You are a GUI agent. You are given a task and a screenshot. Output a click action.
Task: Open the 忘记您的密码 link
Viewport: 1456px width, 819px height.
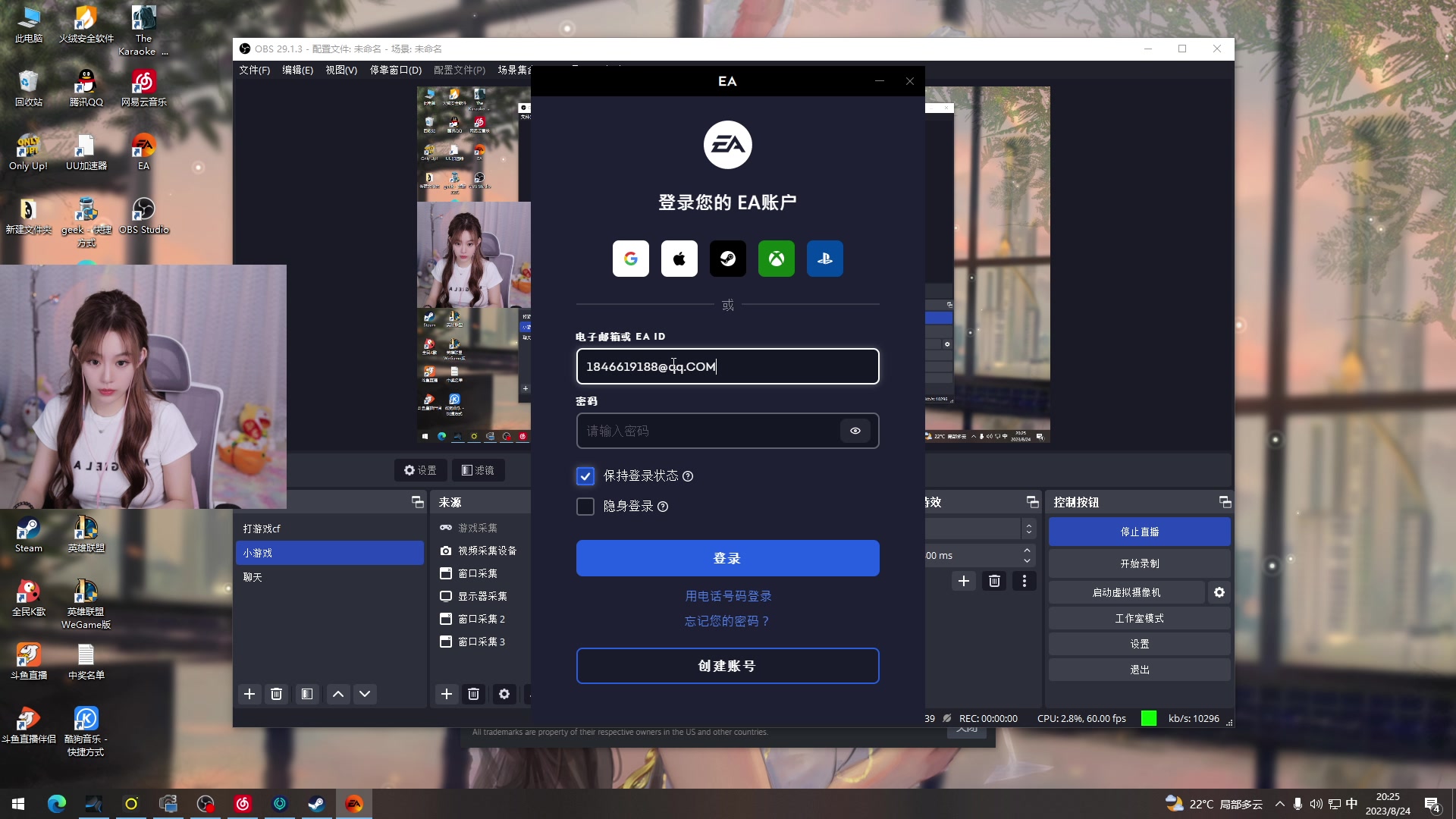(x=728, y=621)
